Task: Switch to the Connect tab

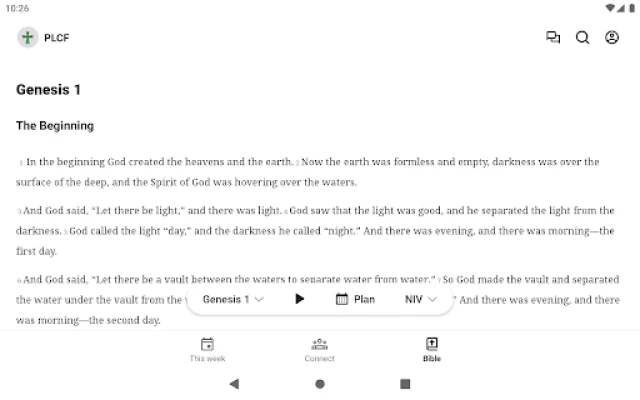Action: tap(319, 350)
